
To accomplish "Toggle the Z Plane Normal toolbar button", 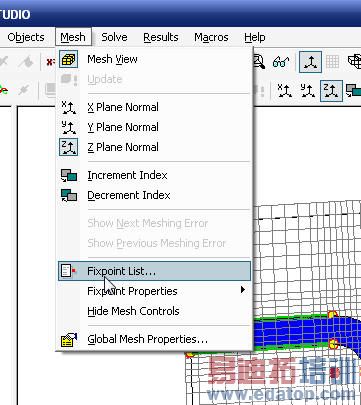I will tap(331, 91).
